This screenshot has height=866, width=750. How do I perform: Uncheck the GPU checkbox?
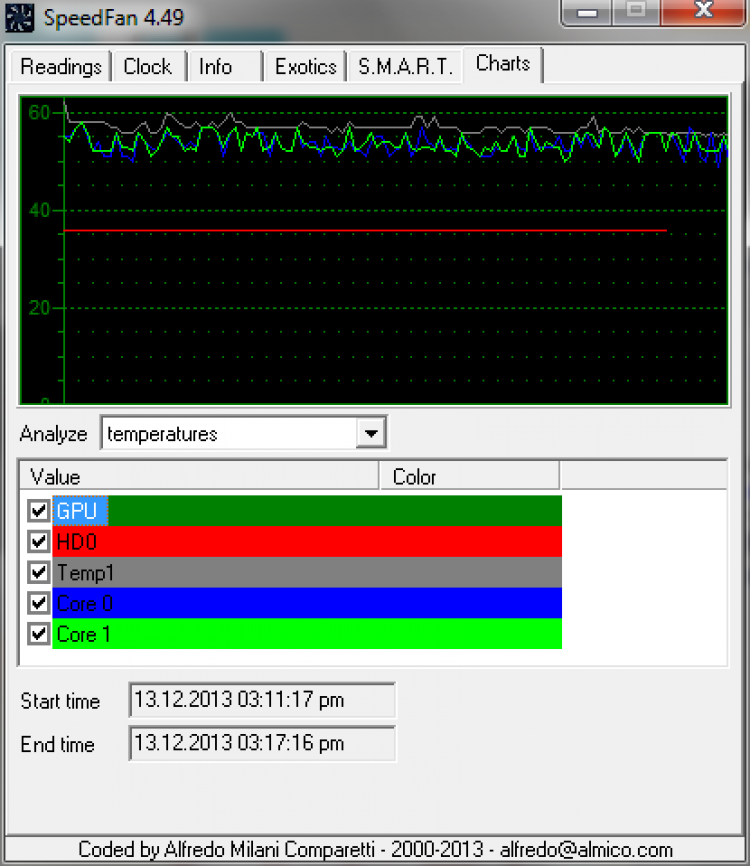point(39,511)
